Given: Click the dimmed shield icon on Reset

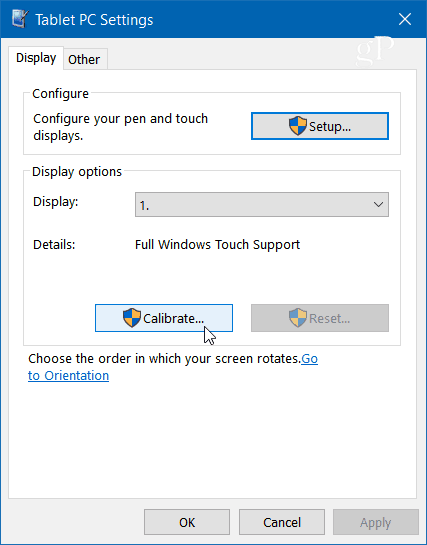Looking at the screenshot, I should coord(298,318).
